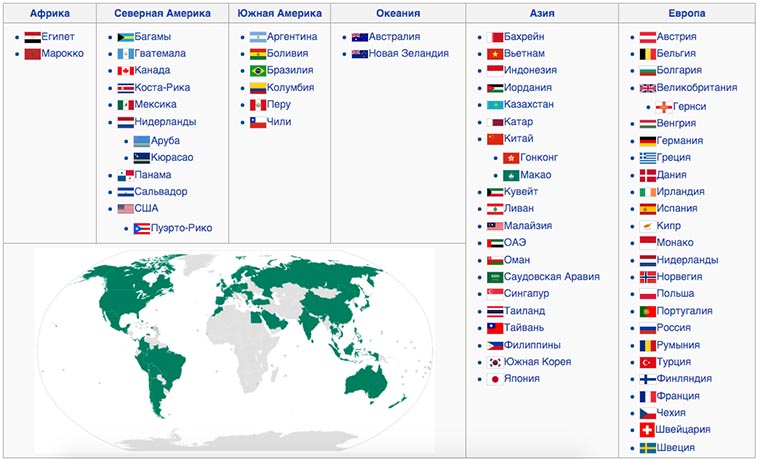This screenshot has height=459, width=760.
Task: Click the Mexico flag icon beside Мексика
Action: pyautogui.click(x=126, y=105)
